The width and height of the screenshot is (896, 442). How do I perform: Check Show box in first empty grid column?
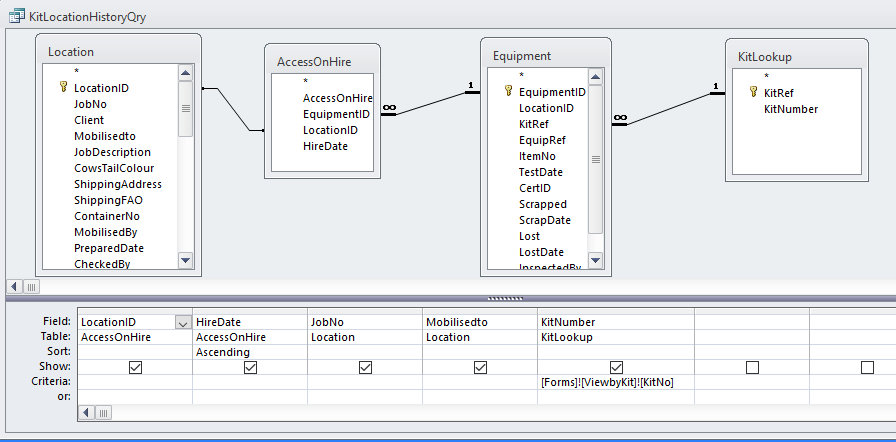pyautogui.click(x=753, y=368)
